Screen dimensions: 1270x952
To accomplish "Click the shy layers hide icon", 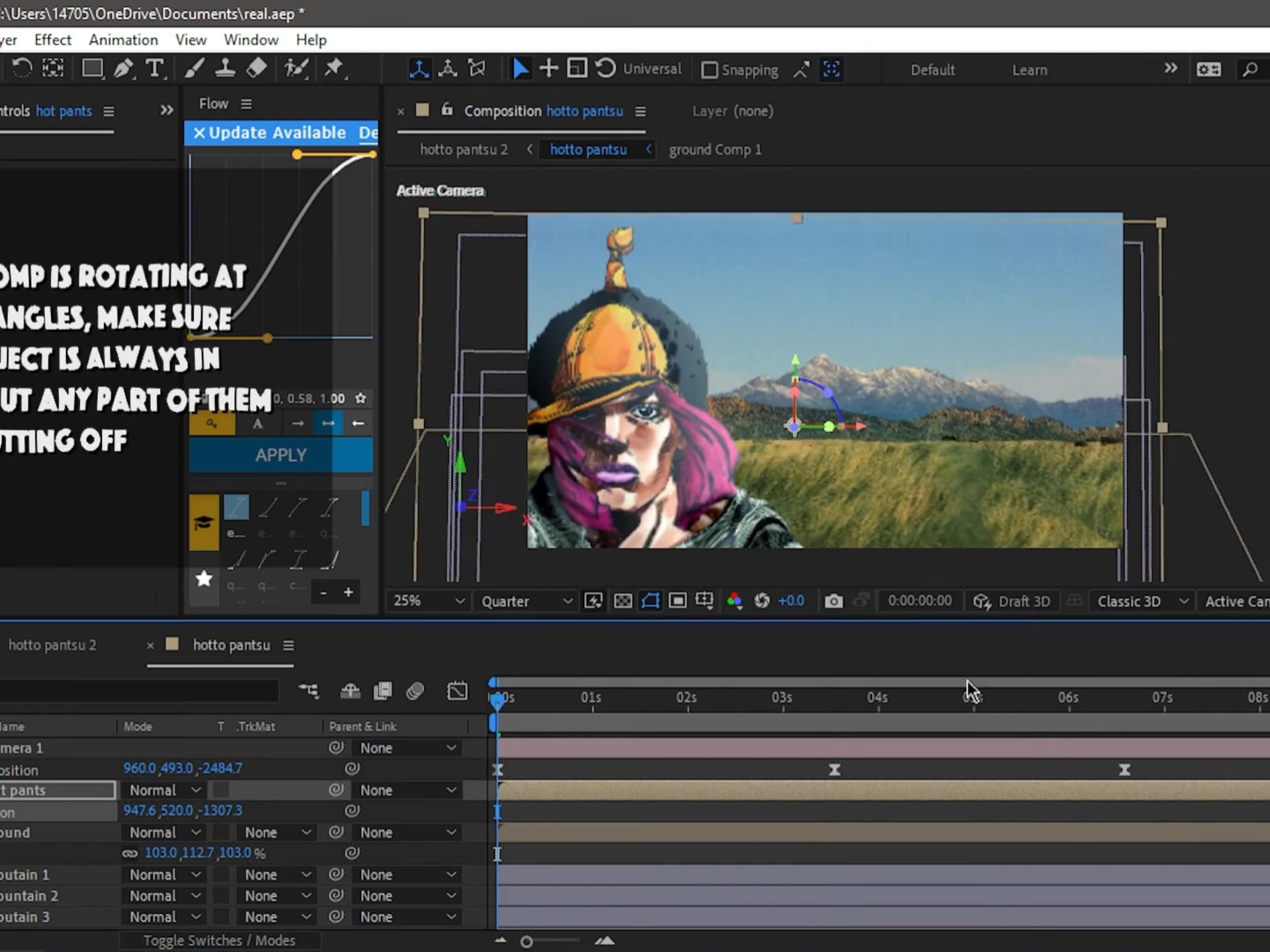I will point(350,691).
